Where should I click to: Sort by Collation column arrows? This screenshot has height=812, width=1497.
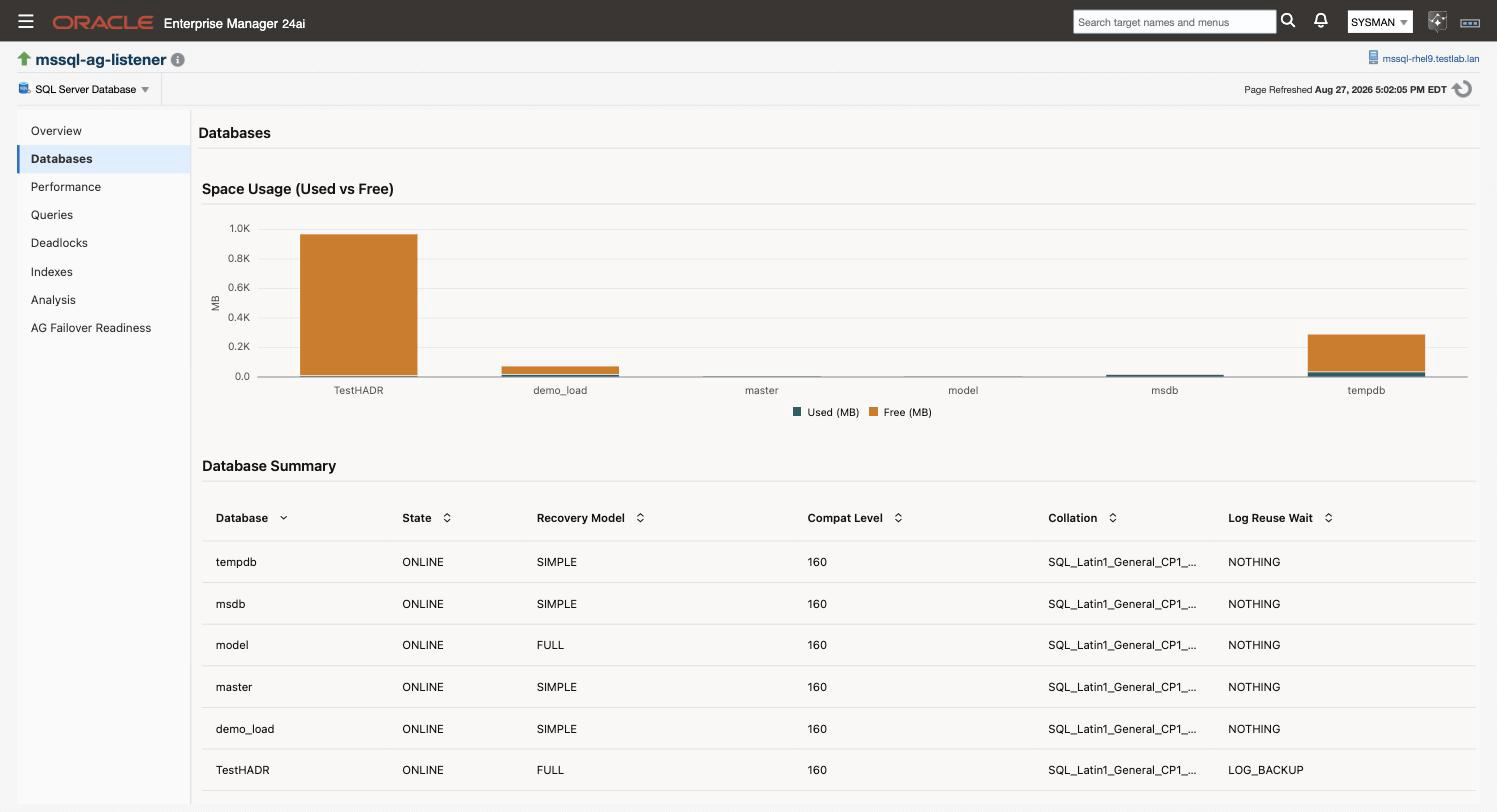pyautogui.click(x=1113, y=518)
